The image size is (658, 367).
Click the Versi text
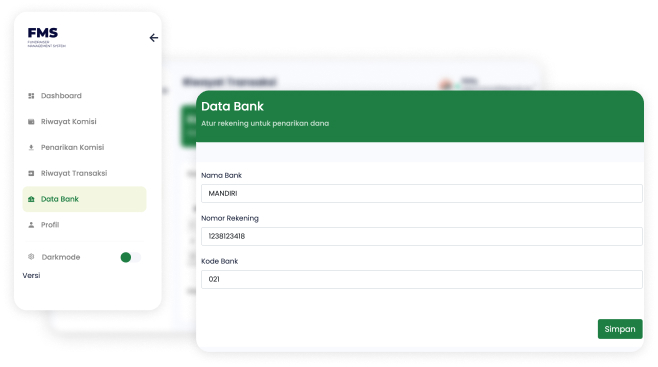[31, 276]
